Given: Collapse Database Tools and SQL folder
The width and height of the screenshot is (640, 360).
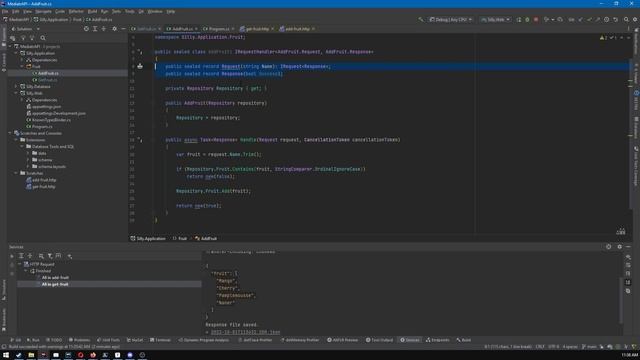Looking at the screenshot, I should pyautogui.click(x=22, y=147).
